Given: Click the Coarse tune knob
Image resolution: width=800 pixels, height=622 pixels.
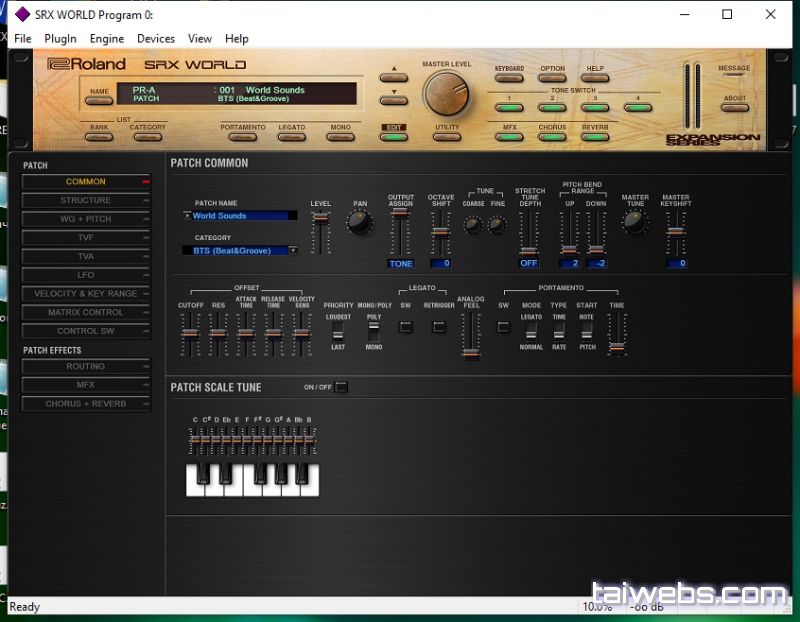Looking at the screenshot, I should [x=473, y=225].
